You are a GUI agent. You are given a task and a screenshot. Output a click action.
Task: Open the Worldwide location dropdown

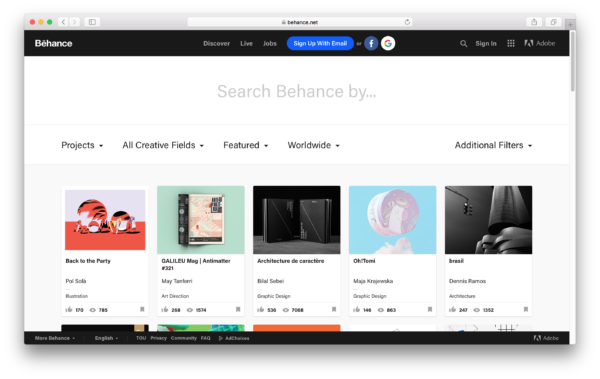(314, 145)
